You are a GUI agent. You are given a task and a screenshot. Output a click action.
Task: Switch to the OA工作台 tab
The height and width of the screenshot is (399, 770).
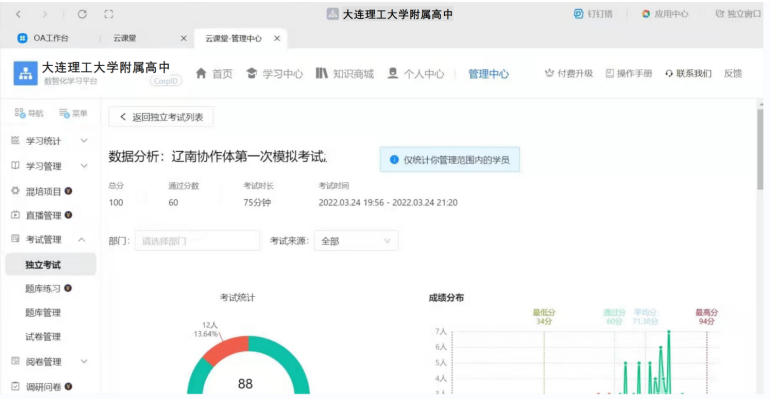click(x=51, y=38)
